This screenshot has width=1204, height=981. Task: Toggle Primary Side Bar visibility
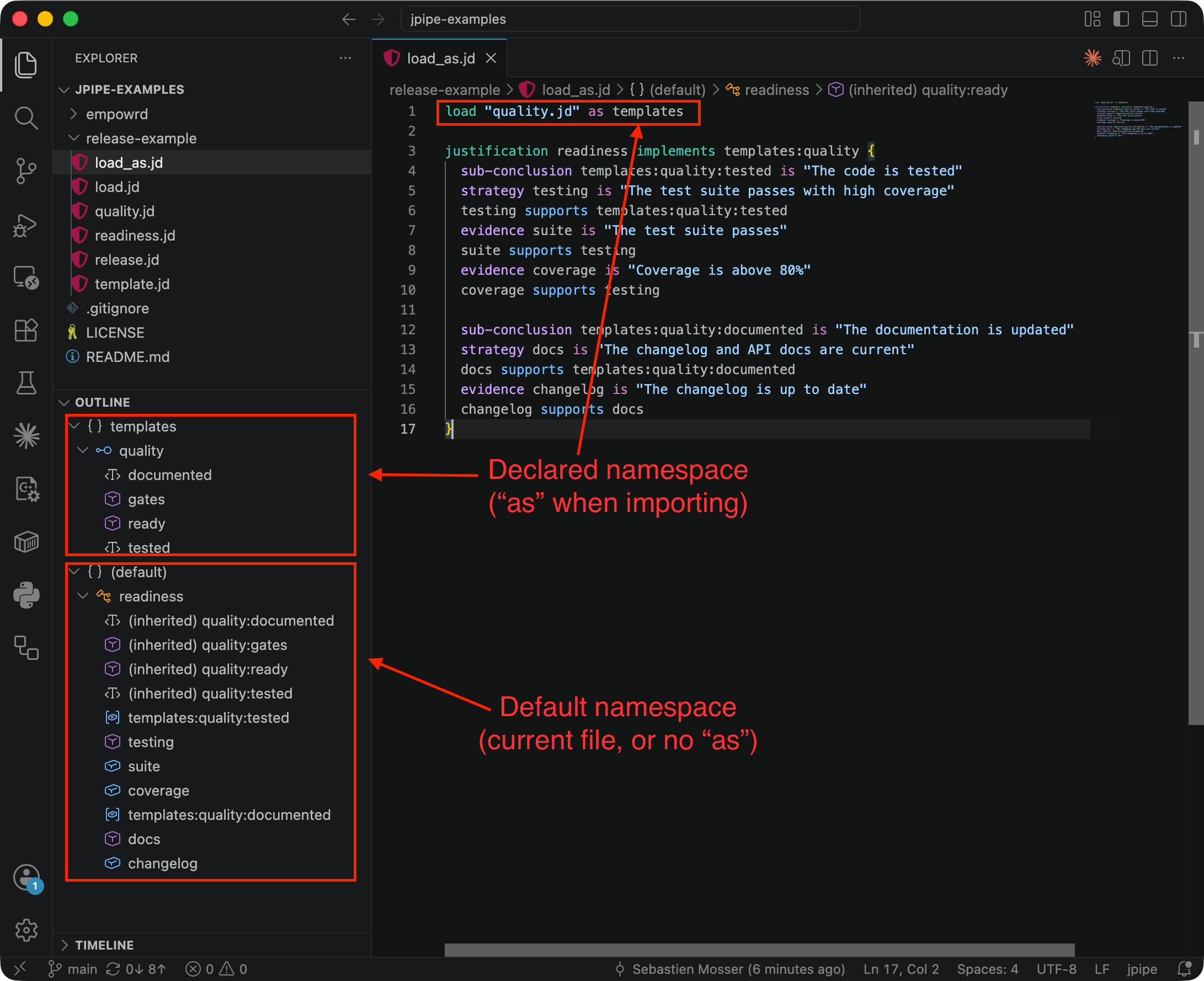tap(1121, 19)
